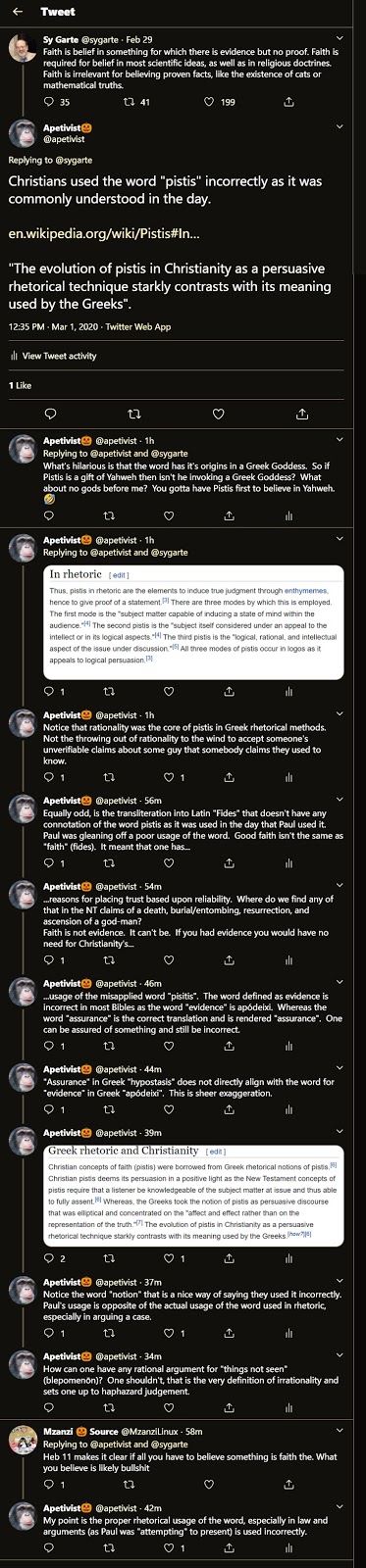Open 'Greek rhetoric and Christianity' image

[x=194, y=1194]
